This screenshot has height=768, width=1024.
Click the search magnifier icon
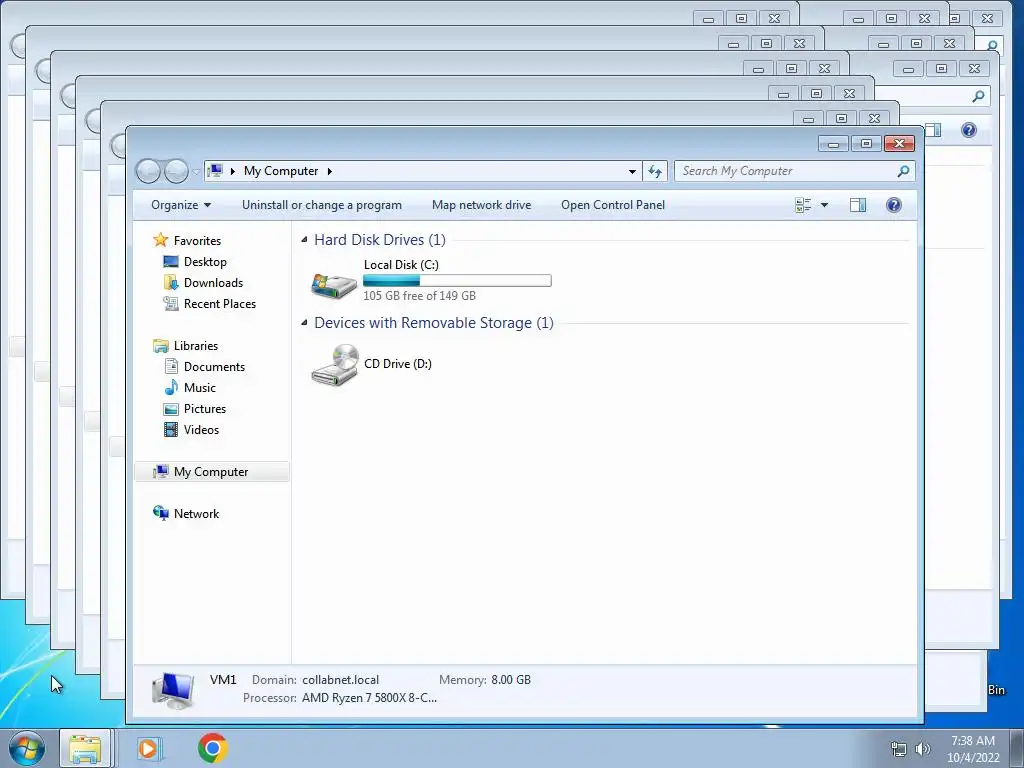pyautogui.click(x=903, y=171)
